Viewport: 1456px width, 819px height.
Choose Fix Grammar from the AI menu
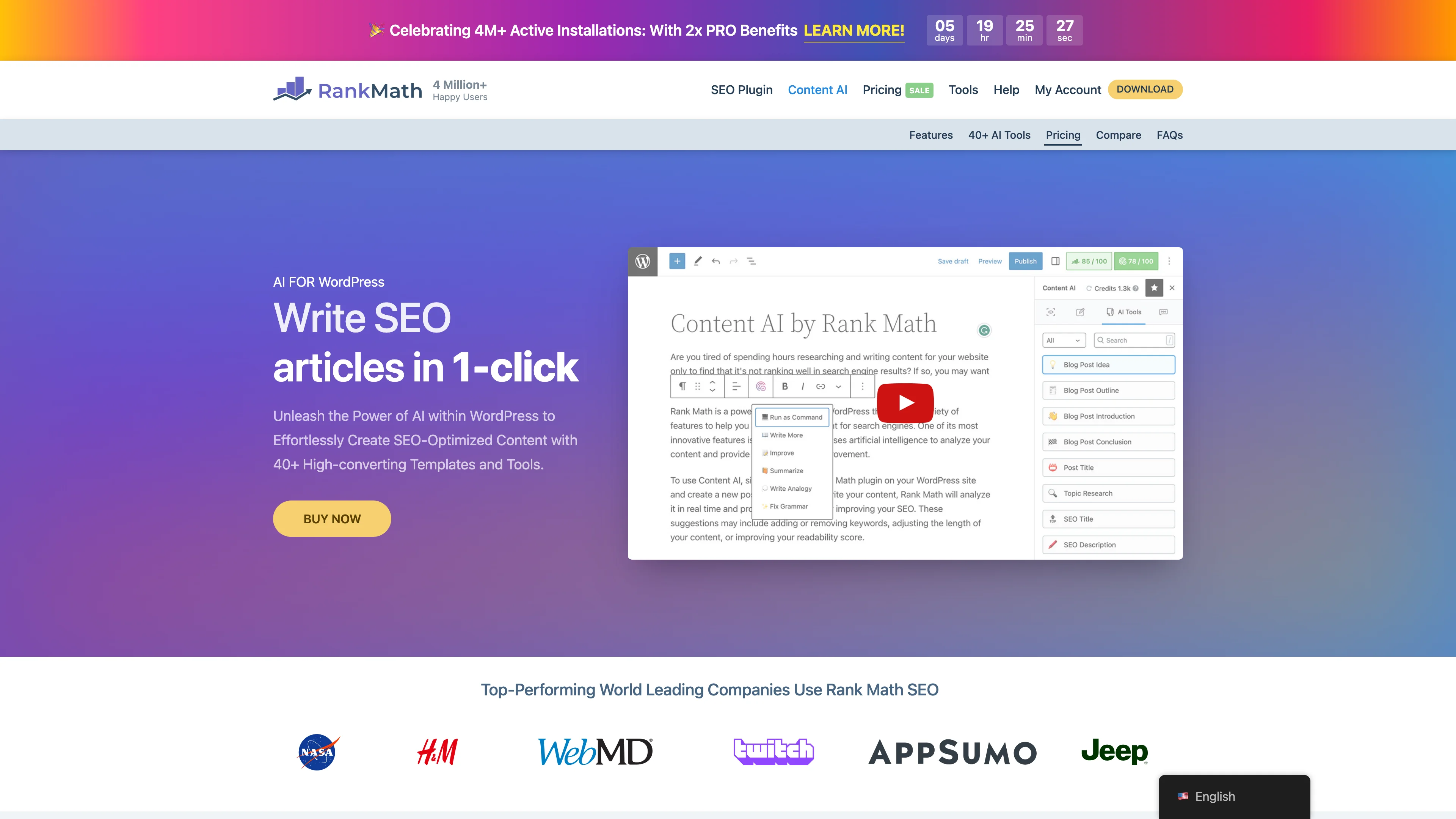coord(784,507)
